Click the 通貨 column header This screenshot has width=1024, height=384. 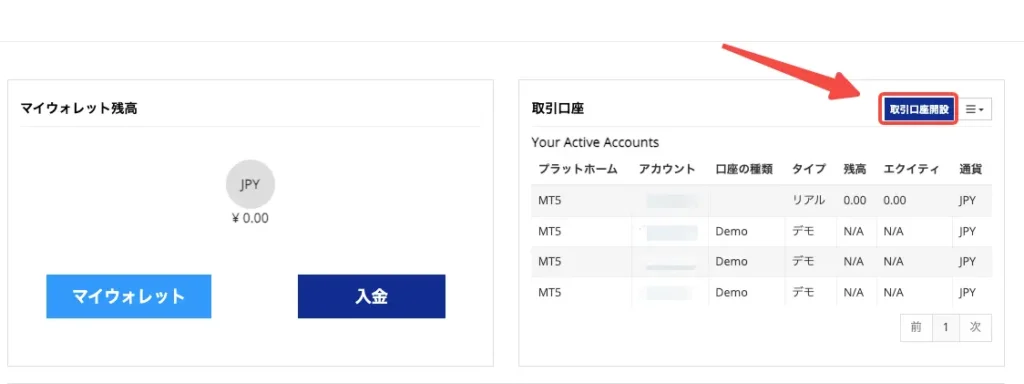tap(970, 169)
